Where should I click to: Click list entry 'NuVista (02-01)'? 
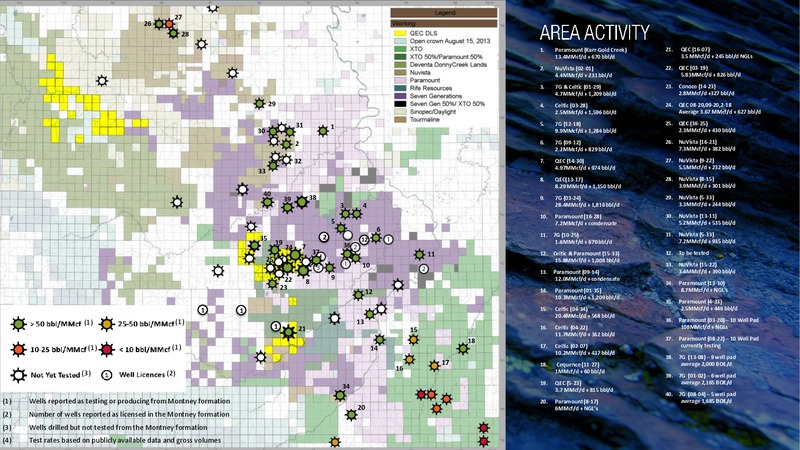574,68
